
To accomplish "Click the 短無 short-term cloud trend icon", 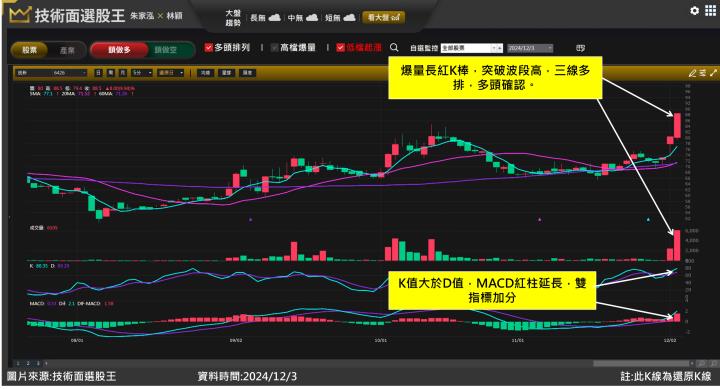I will tap(349, 17).
